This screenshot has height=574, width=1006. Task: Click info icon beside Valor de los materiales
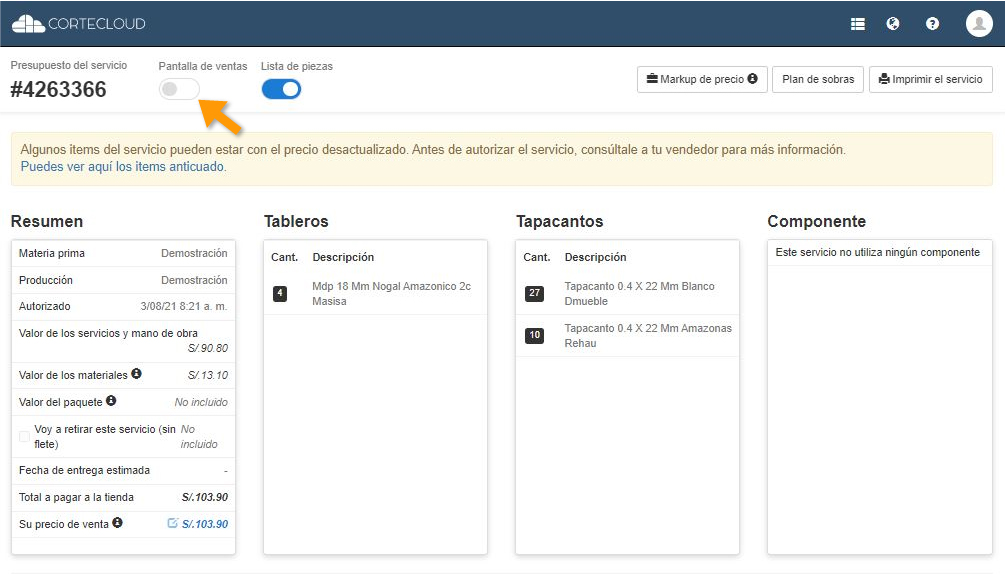click(x=136, y=375)
